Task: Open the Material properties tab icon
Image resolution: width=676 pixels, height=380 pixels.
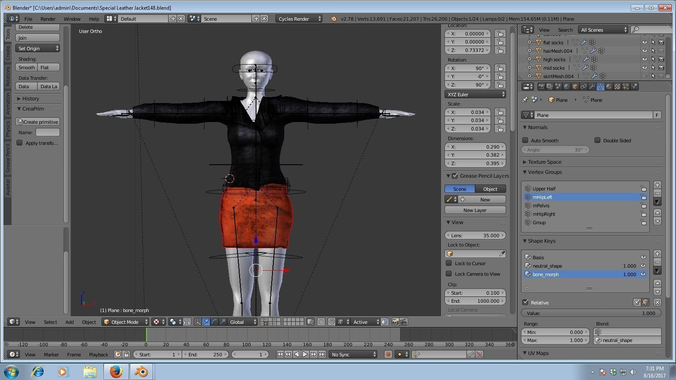Action: point(609,87)
